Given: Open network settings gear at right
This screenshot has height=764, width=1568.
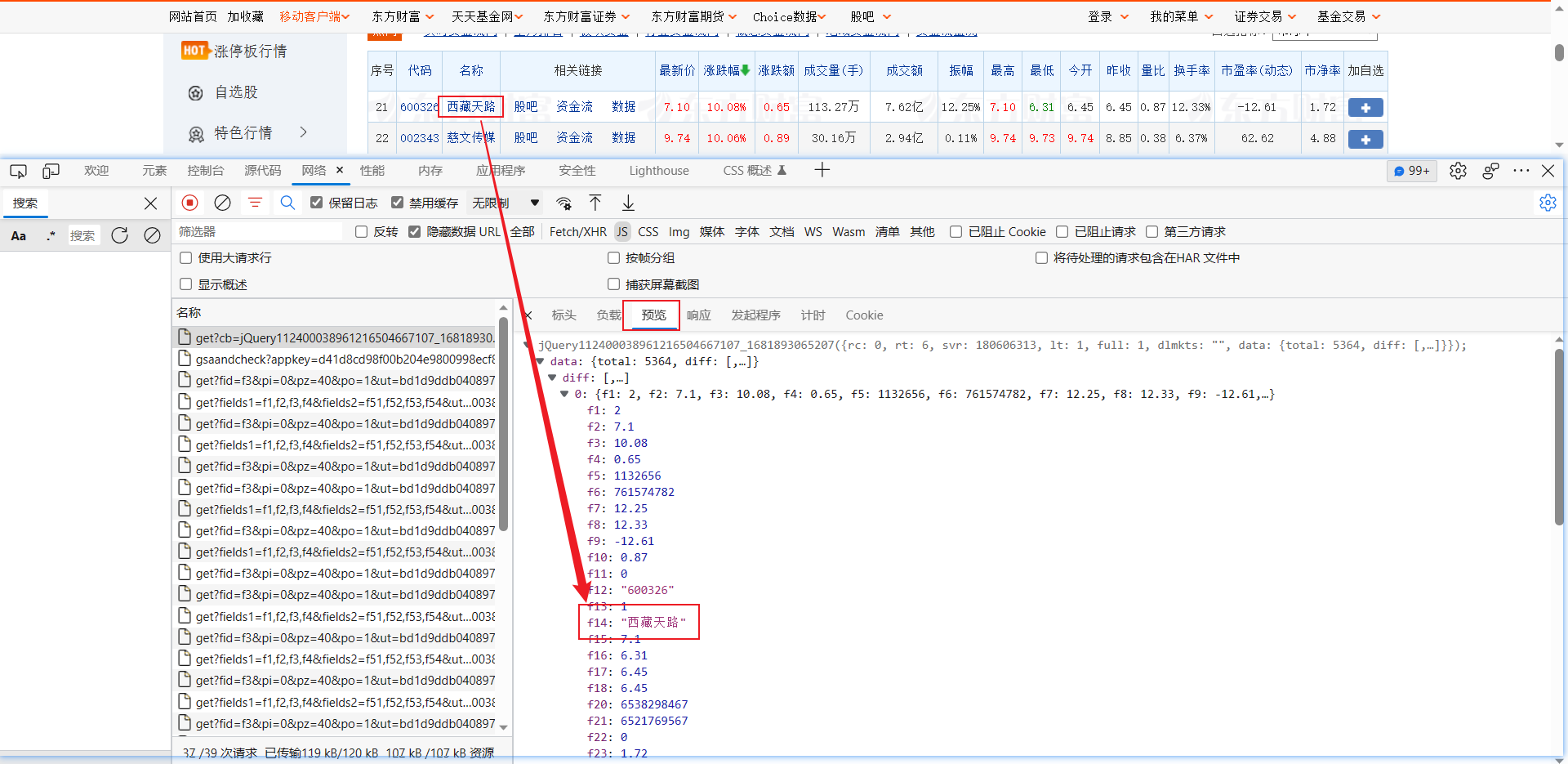Looking at the screenshot, I should pos(1548,203).
